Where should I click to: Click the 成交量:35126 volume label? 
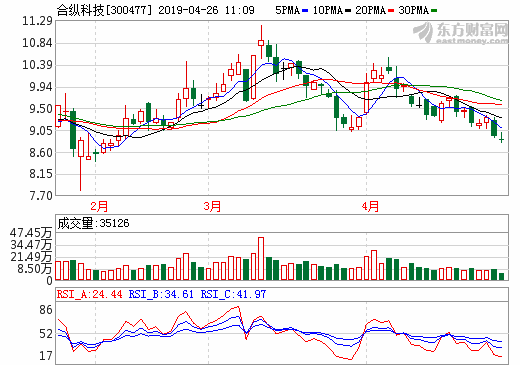click(93, 223)
